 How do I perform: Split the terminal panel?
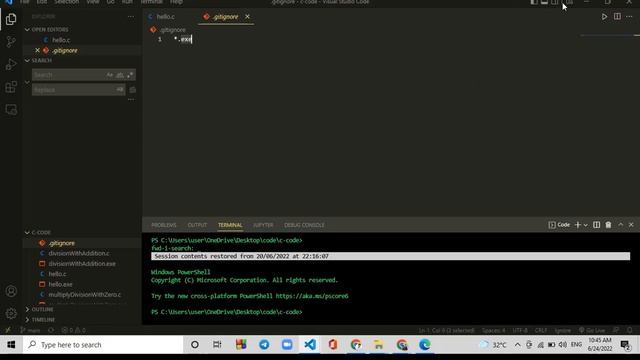596,225
